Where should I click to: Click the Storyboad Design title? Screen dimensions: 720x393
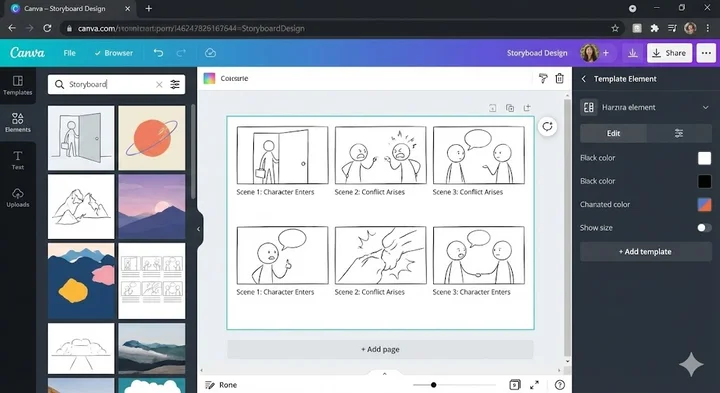[537, 53]
